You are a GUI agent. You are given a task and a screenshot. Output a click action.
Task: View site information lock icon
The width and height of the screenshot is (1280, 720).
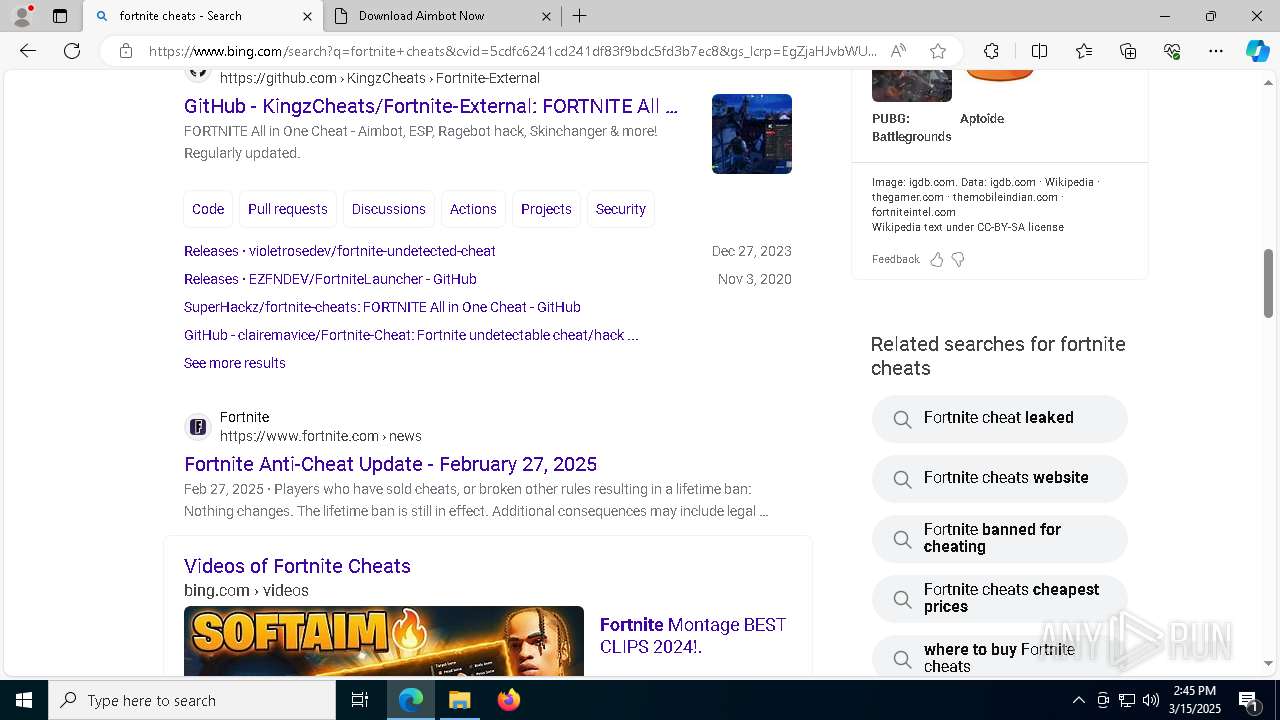(x=125, y=51)
